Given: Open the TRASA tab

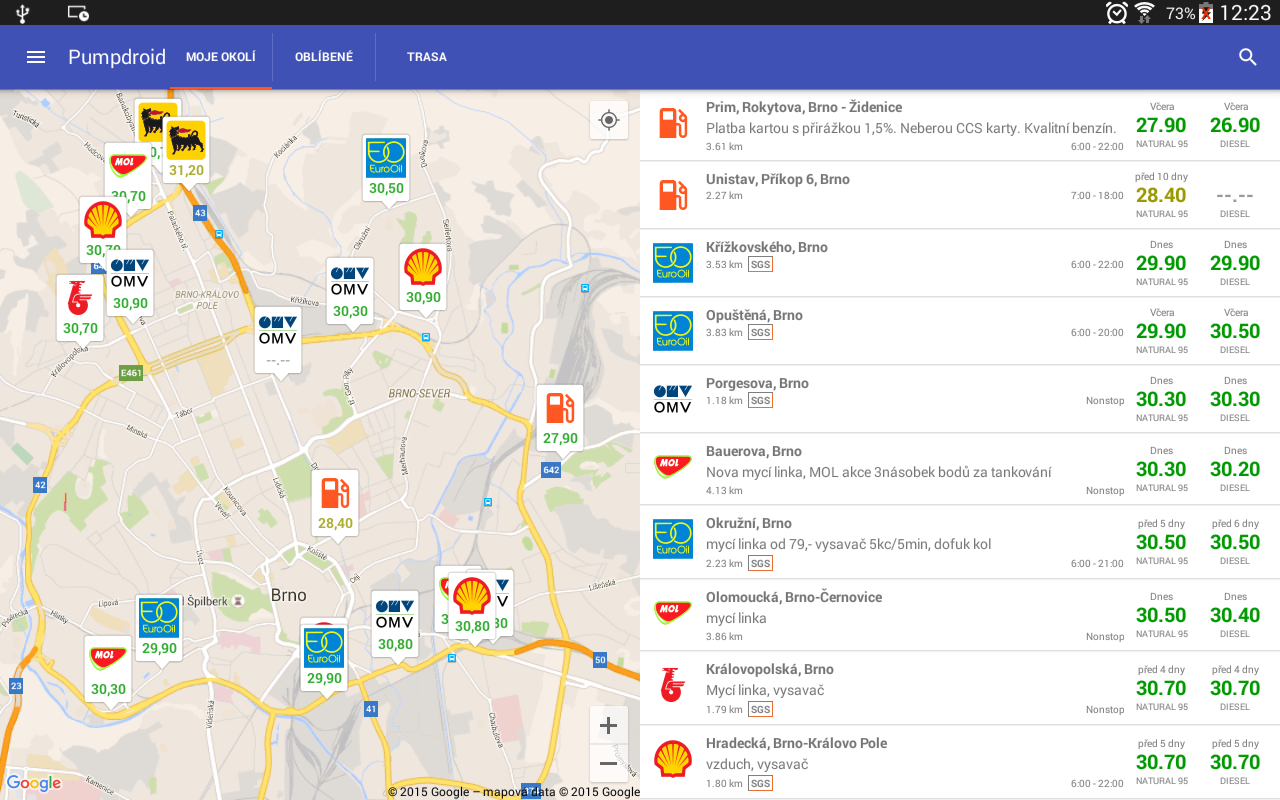Looking at the screenshot, I should [x=427, y=57].
